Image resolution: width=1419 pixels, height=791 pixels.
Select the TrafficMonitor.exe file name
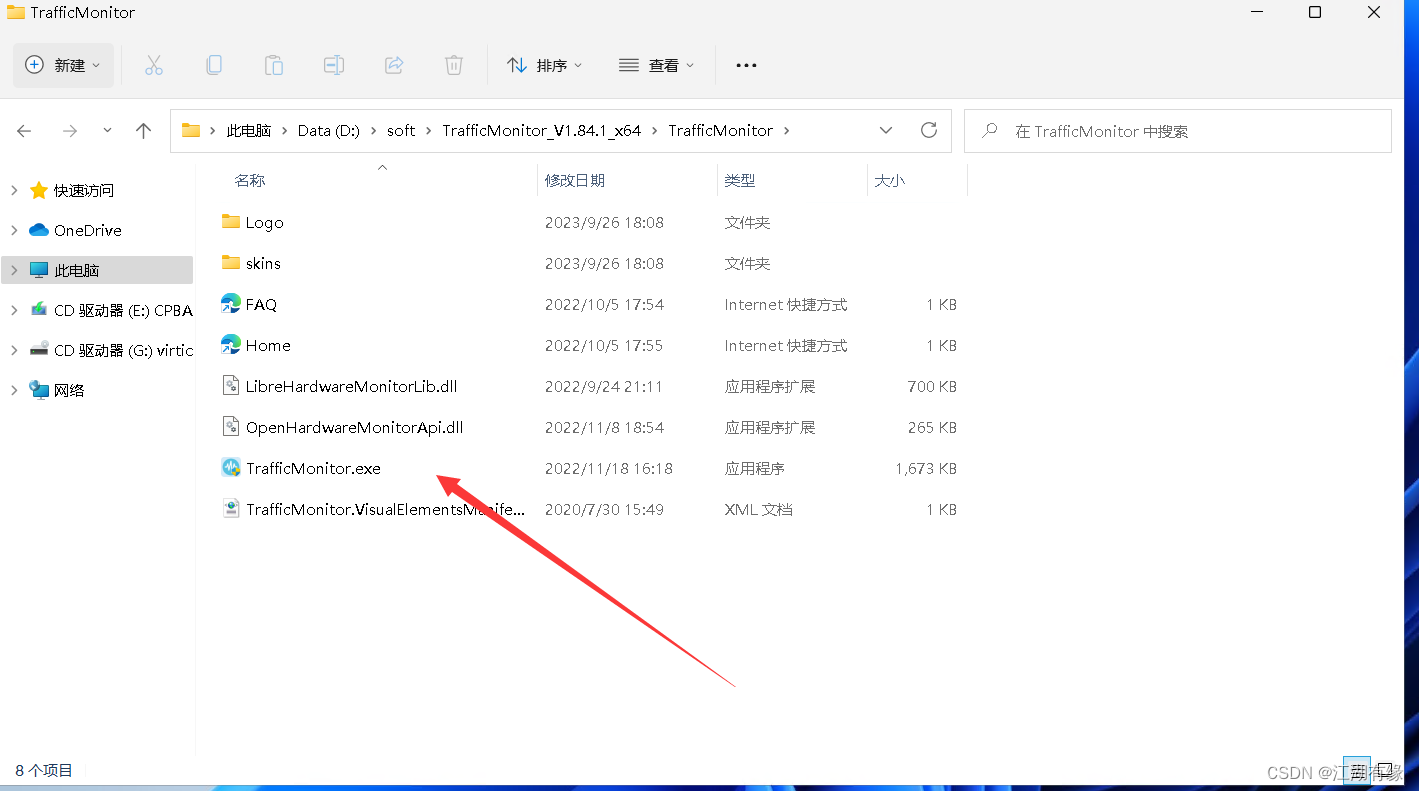313,468
